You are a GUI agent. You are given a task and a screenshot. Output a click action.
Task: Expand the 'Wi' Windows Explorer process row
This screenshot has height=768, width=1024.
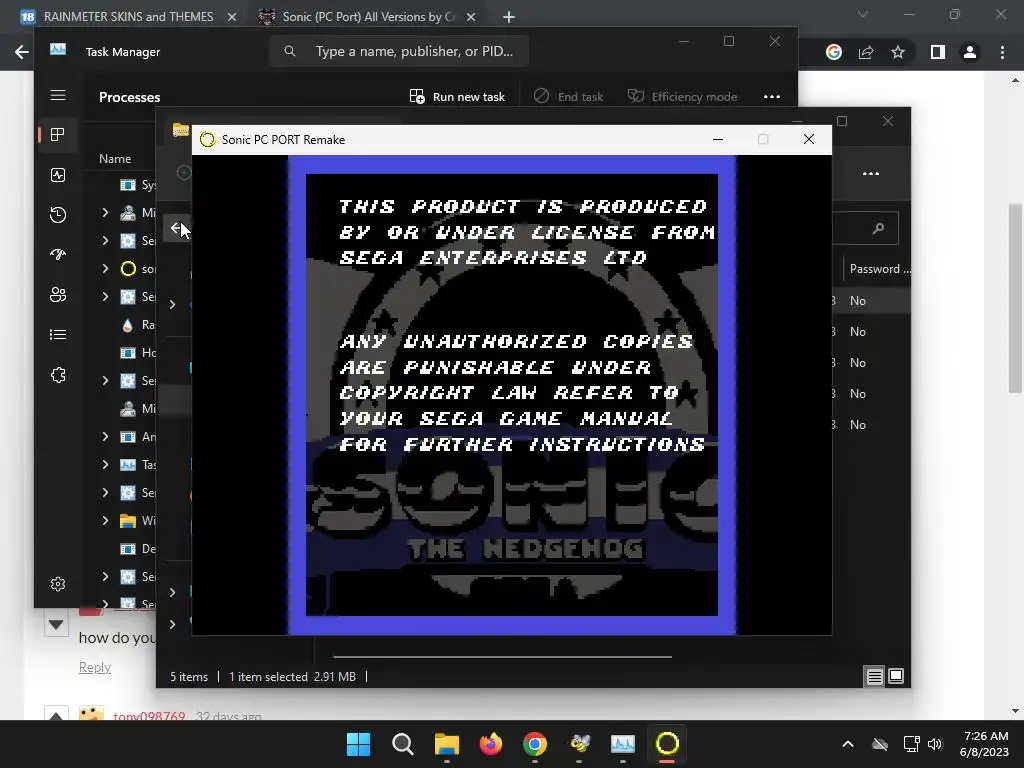tap(105, 520)
